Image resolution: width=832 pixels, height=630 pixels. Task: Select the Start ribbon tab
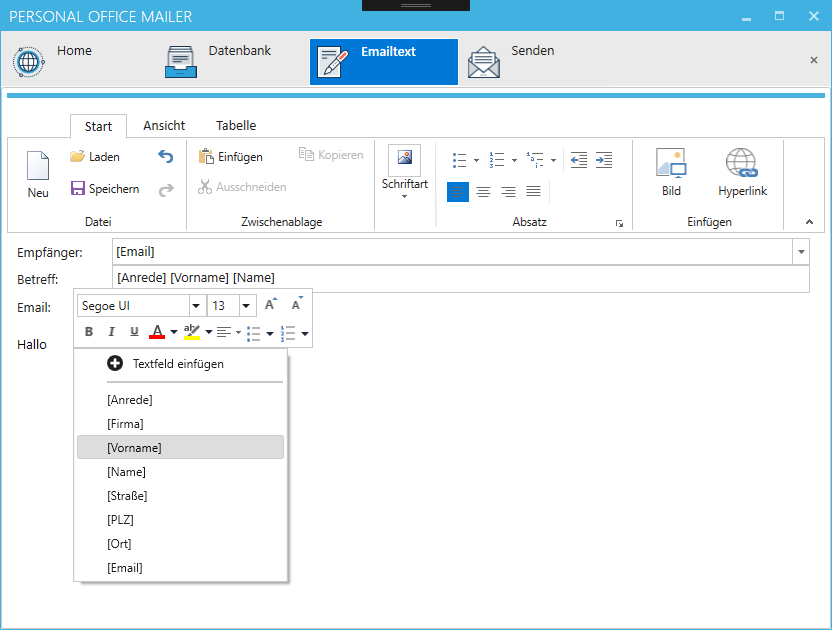(x=98, y=126)
